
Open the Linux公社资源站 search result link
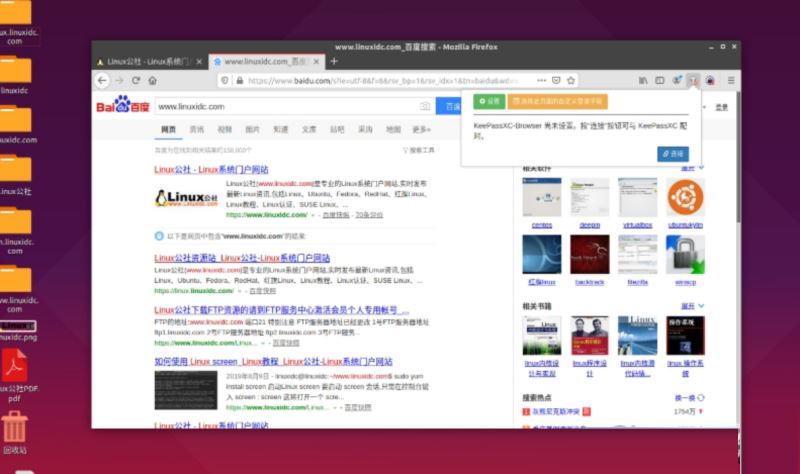click(242, 258)
